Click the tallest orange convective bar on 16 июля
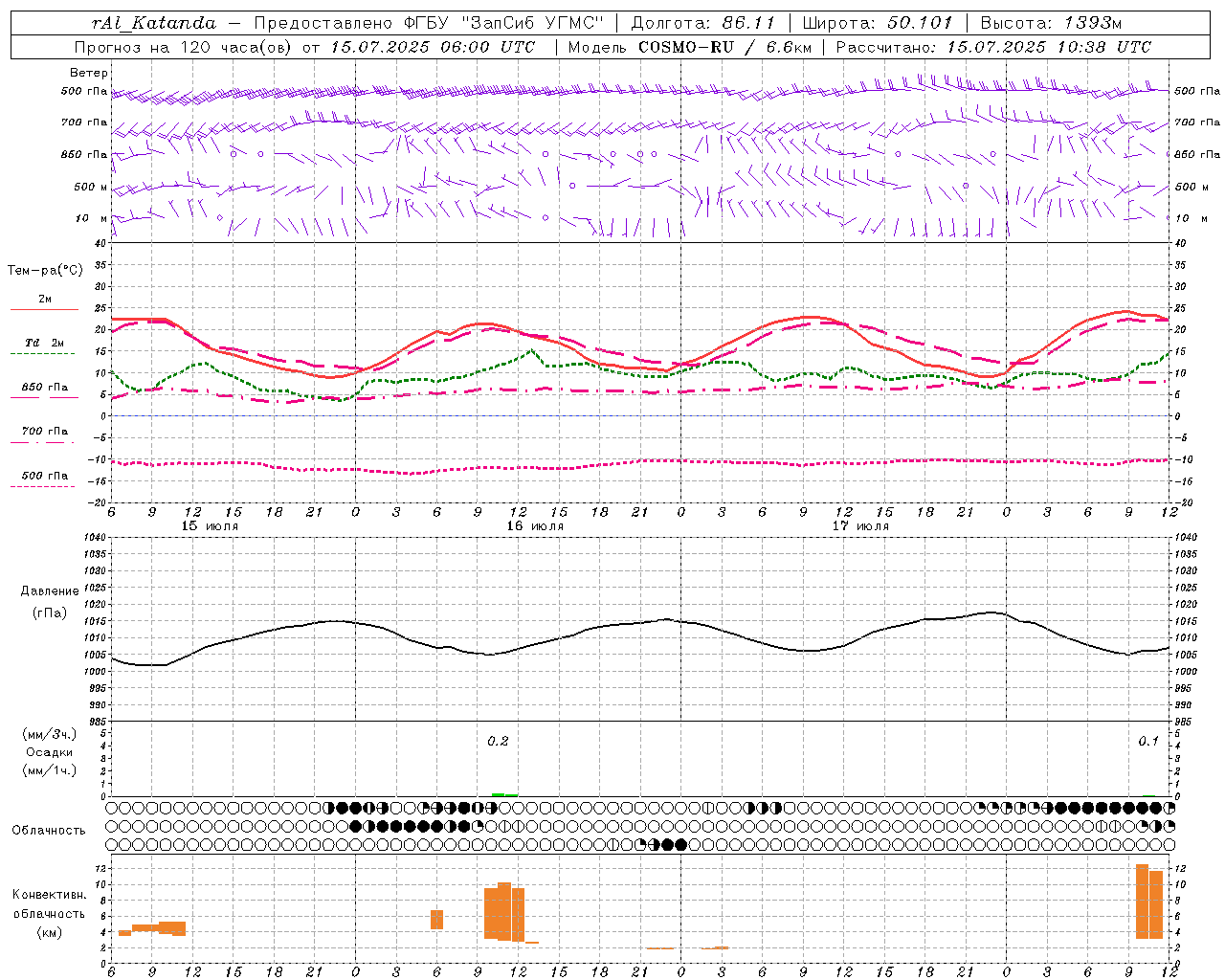The image size is (1225, 980). [504, 911]
